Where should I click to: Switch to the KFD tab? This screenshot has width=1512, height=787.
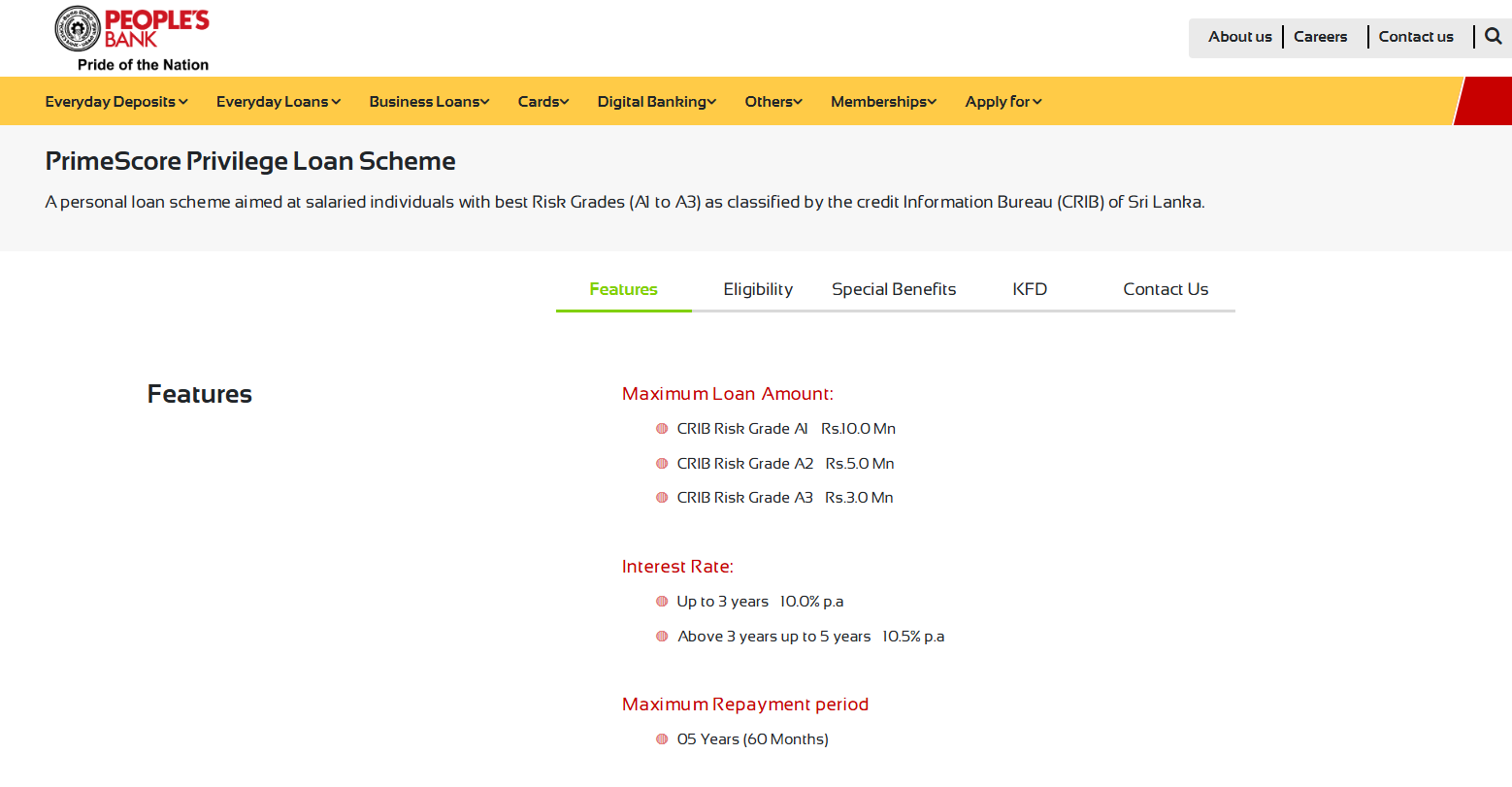point(1030,289)
